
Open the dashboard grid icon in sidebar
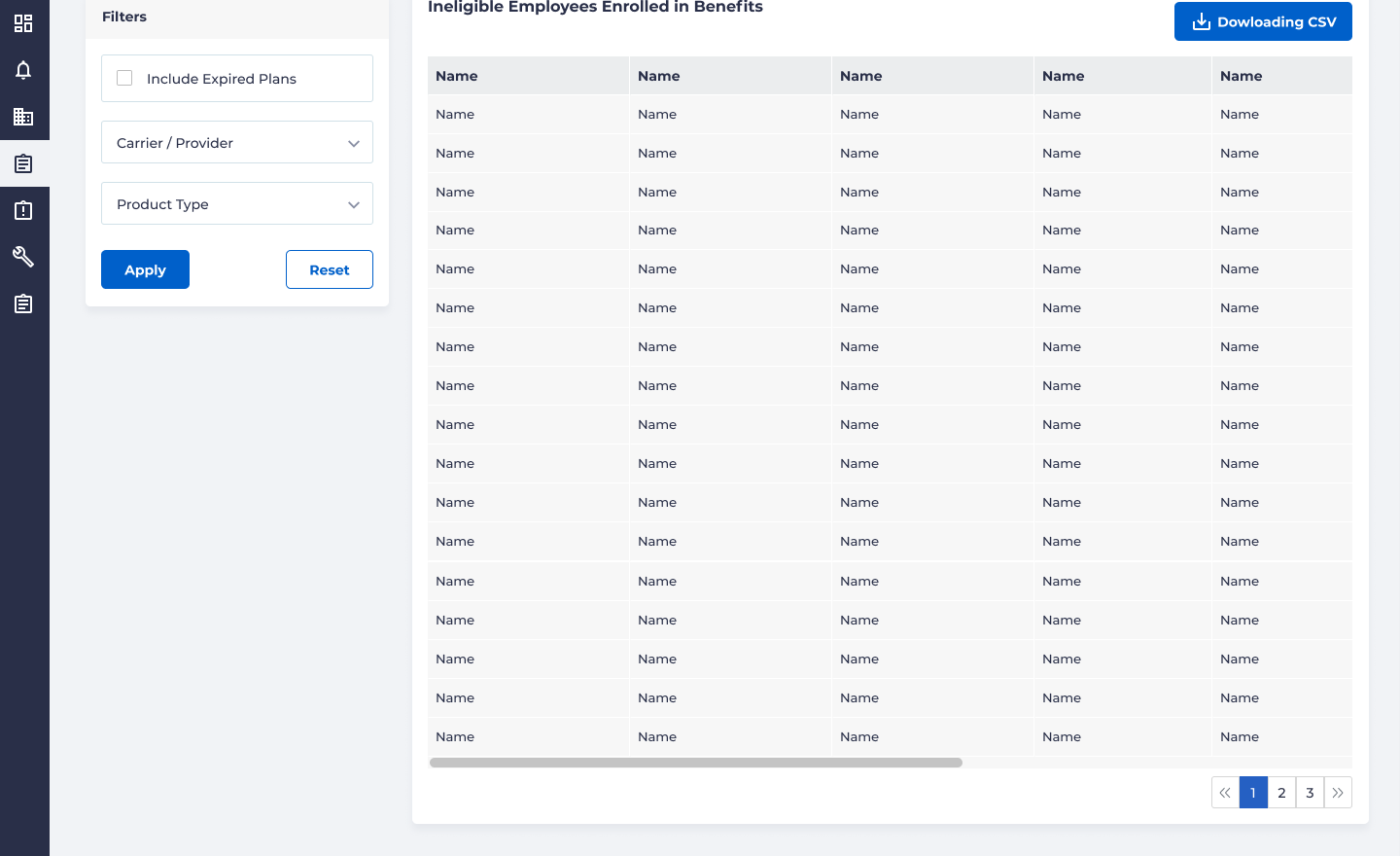click(x=23, y=23)
